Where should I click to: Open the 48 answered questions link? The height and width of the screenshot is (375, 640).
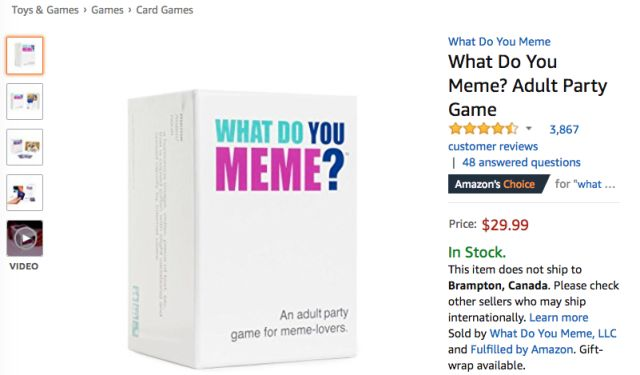pyautogui.click(x=521, y=162)
